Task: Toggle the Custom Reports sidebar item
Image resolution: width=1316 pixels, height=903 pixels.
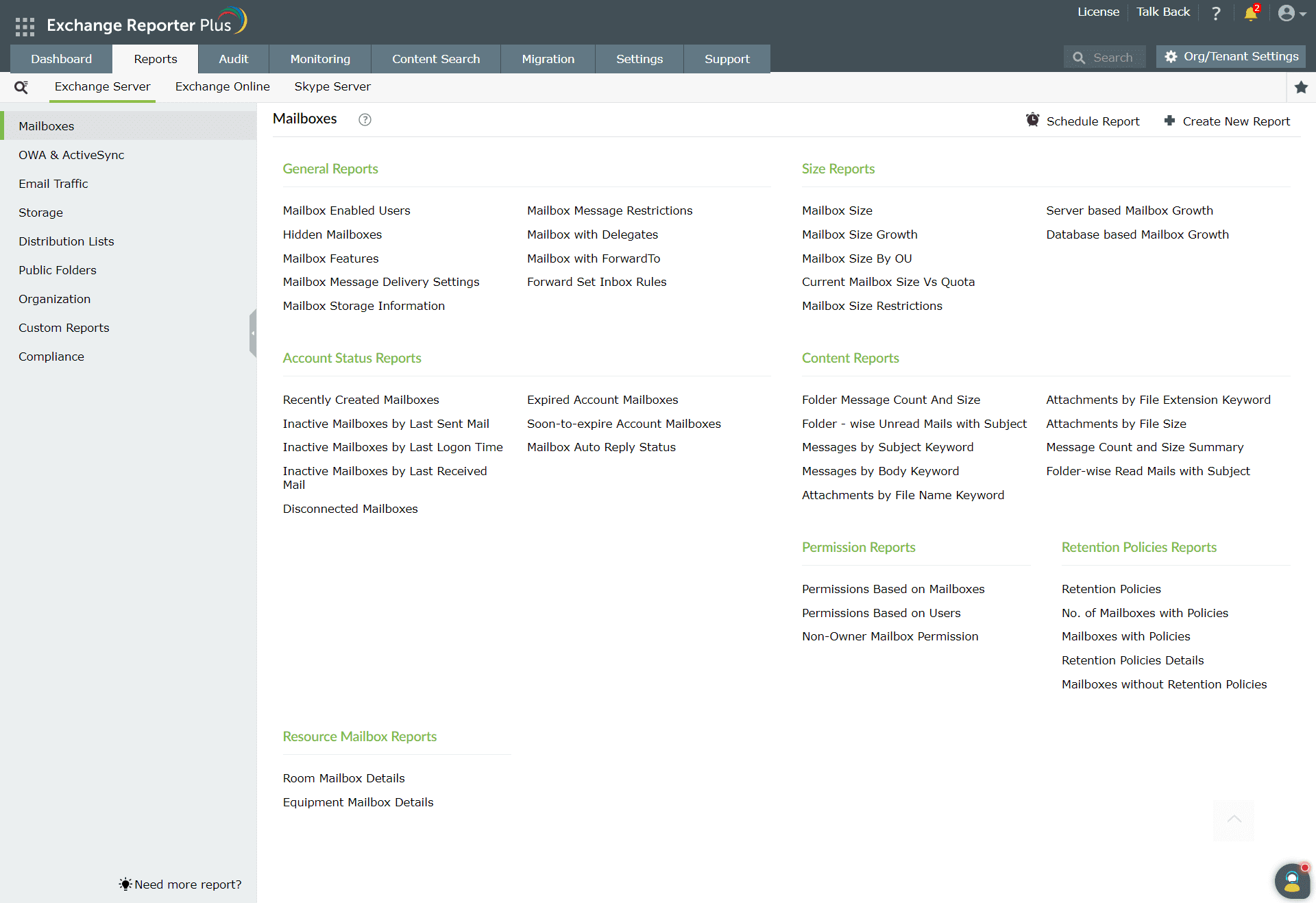Action: [65, 327]
